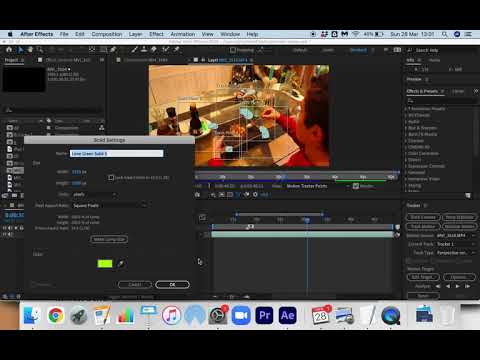Click the solid Name input field

click(x=117, y=153)
